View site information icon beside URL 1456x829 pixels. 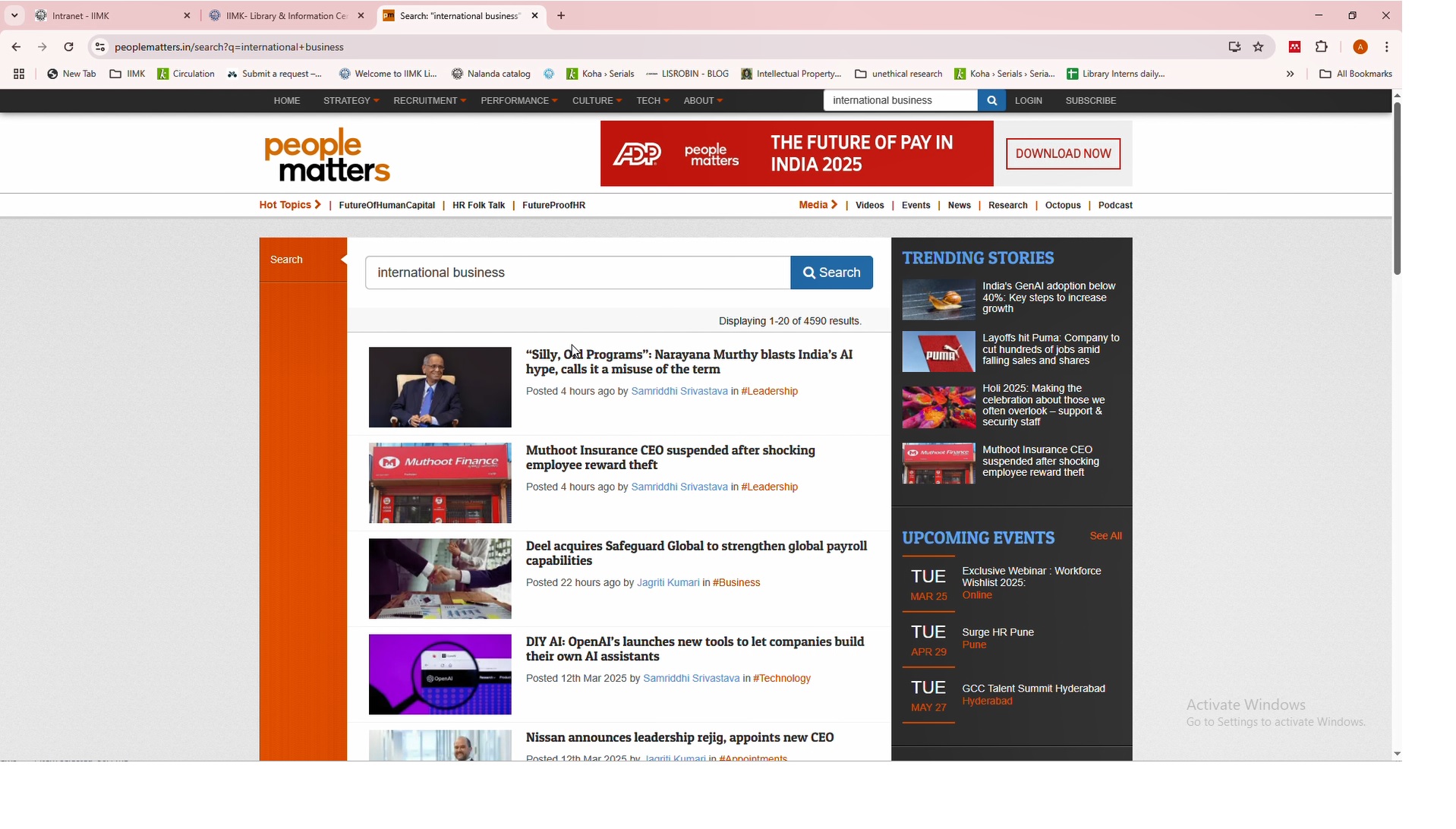100,47
